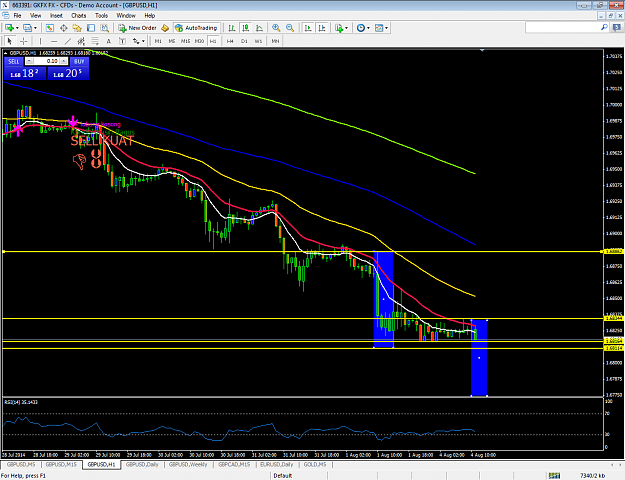Select the Crosshair tool
The height and width of the screenshot is (480, 625).
click(24, 41)
